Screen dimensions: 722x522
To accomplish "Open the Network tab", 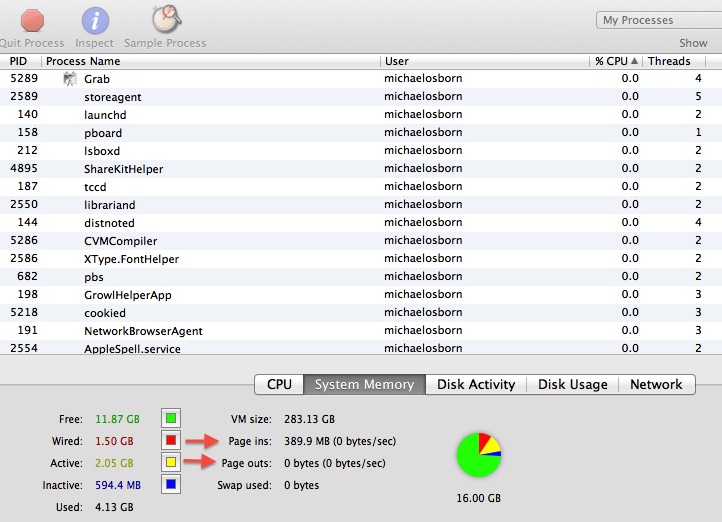I will [656, 384].
